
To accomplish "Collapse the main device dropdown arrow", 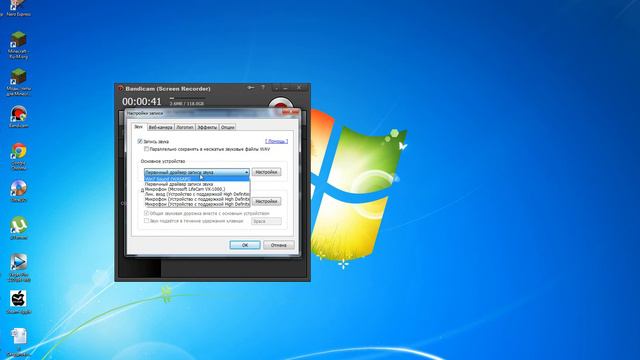I will [246, 172].
